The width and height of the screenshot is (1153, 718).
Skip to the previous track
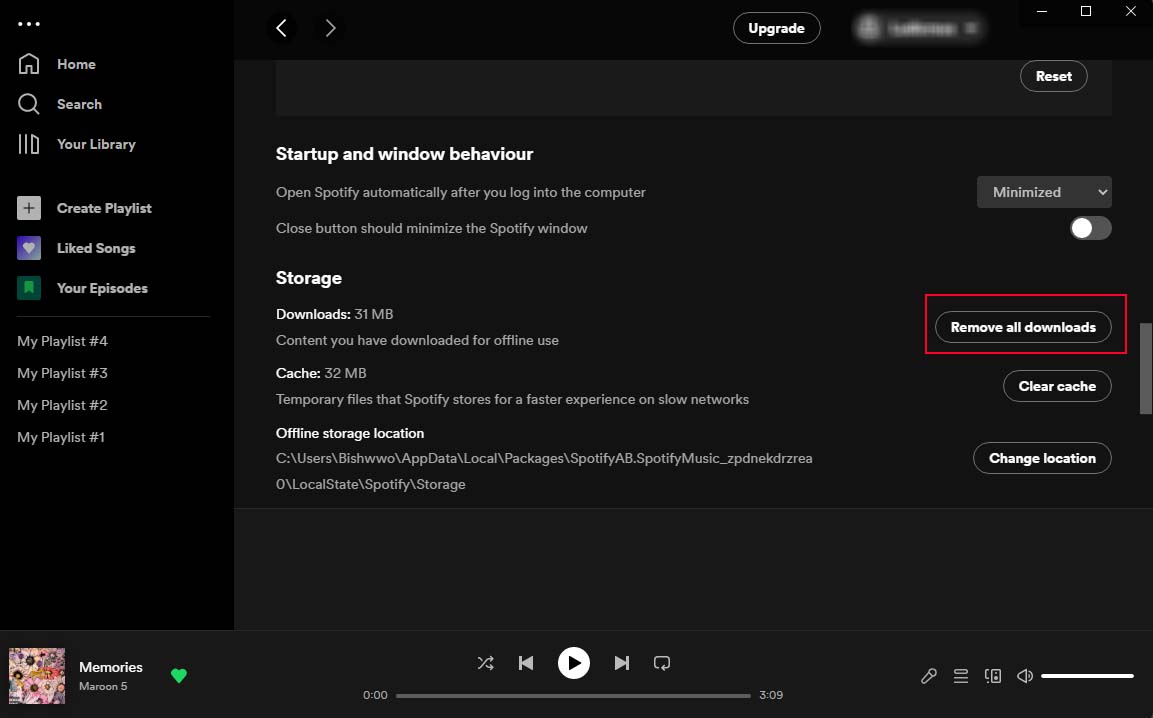point(526,663)
